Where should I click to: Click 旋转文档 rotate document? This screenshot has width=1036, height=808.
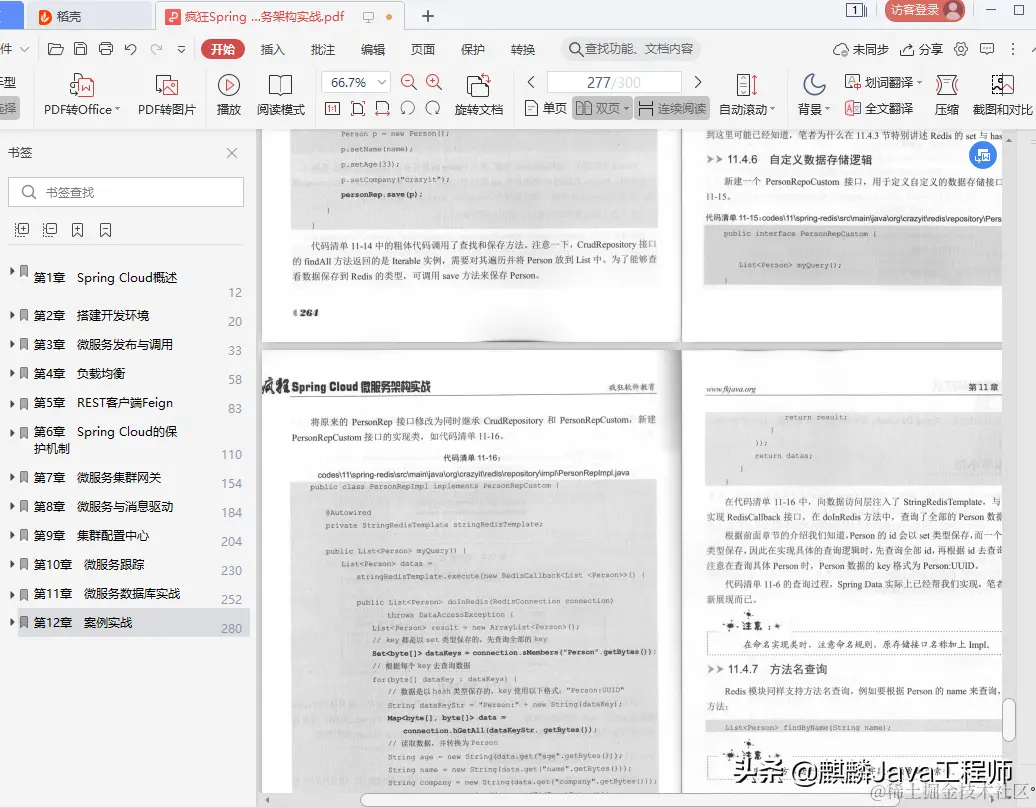[479, 95]
